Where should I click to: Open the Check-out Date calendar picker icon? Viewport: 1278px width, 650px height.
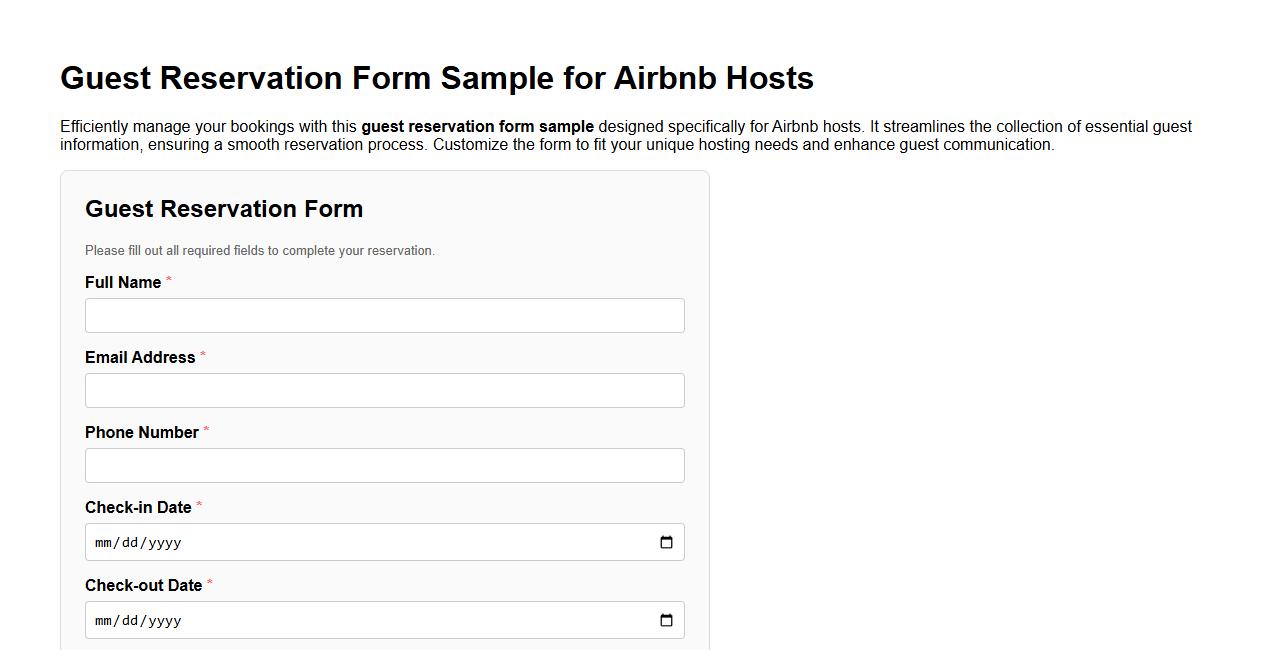click(x=666, y=619)
